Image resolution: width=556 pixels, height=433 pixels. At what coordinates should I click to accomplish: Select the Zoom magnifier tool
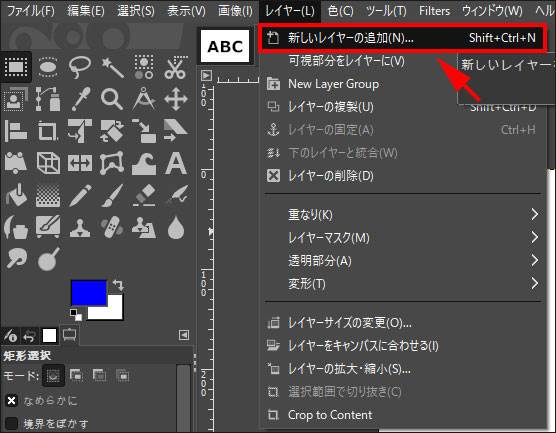[112, 99]
